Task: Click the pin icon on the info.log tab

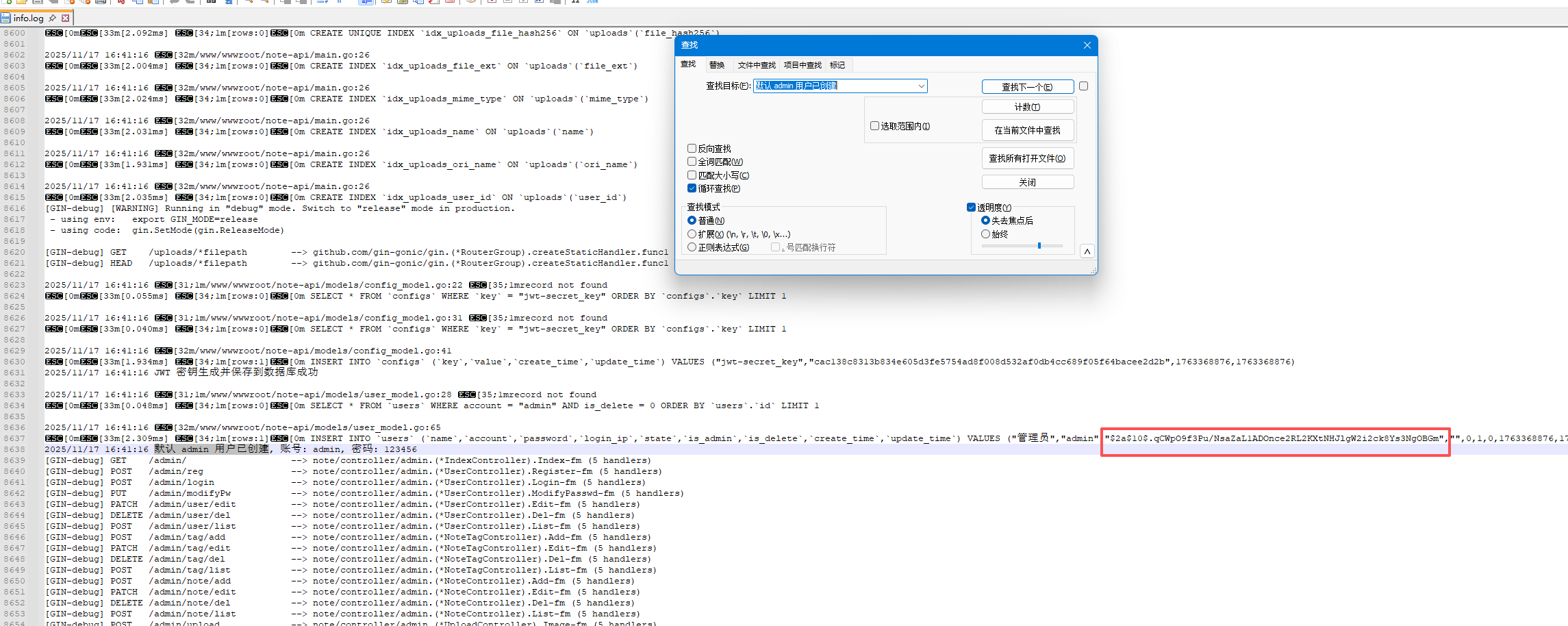Action: coord(53,18)
